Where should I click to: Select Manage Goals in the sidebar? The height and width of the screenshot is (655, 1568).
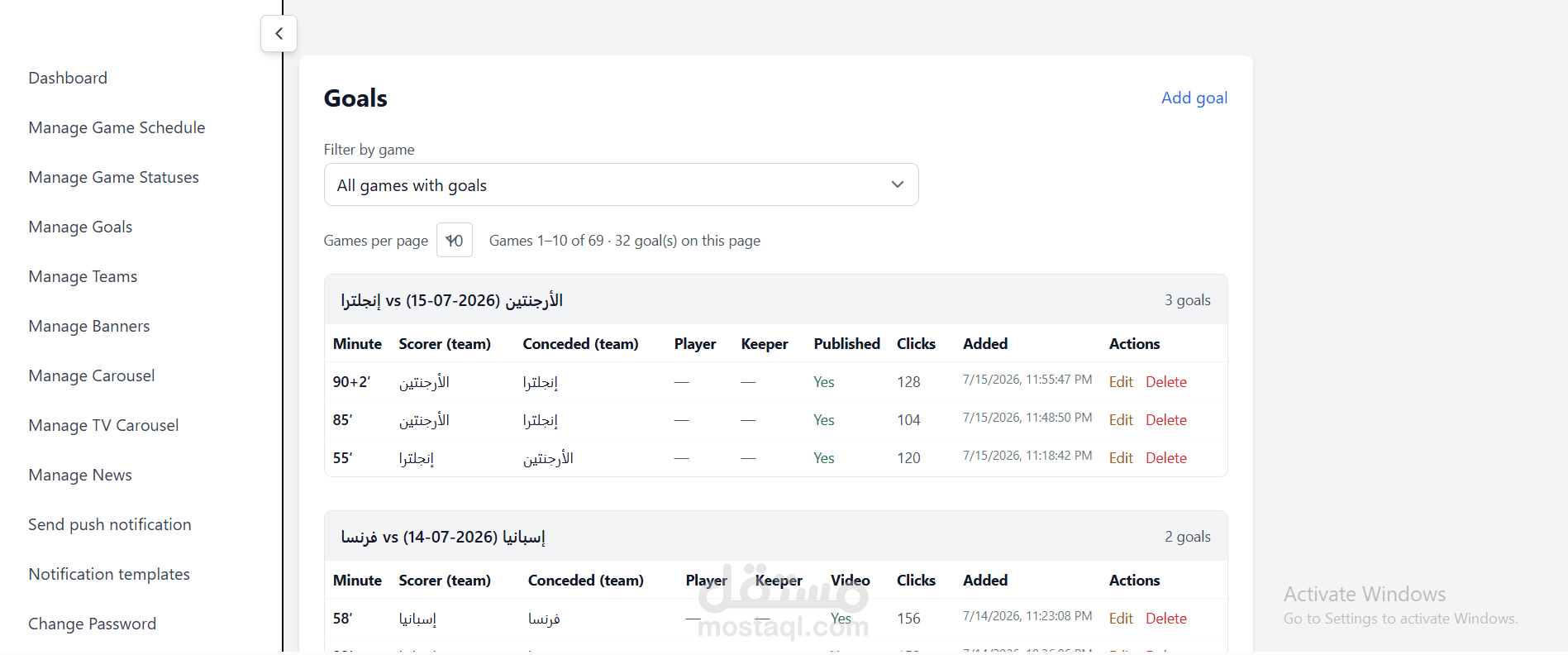pos(80,227)
